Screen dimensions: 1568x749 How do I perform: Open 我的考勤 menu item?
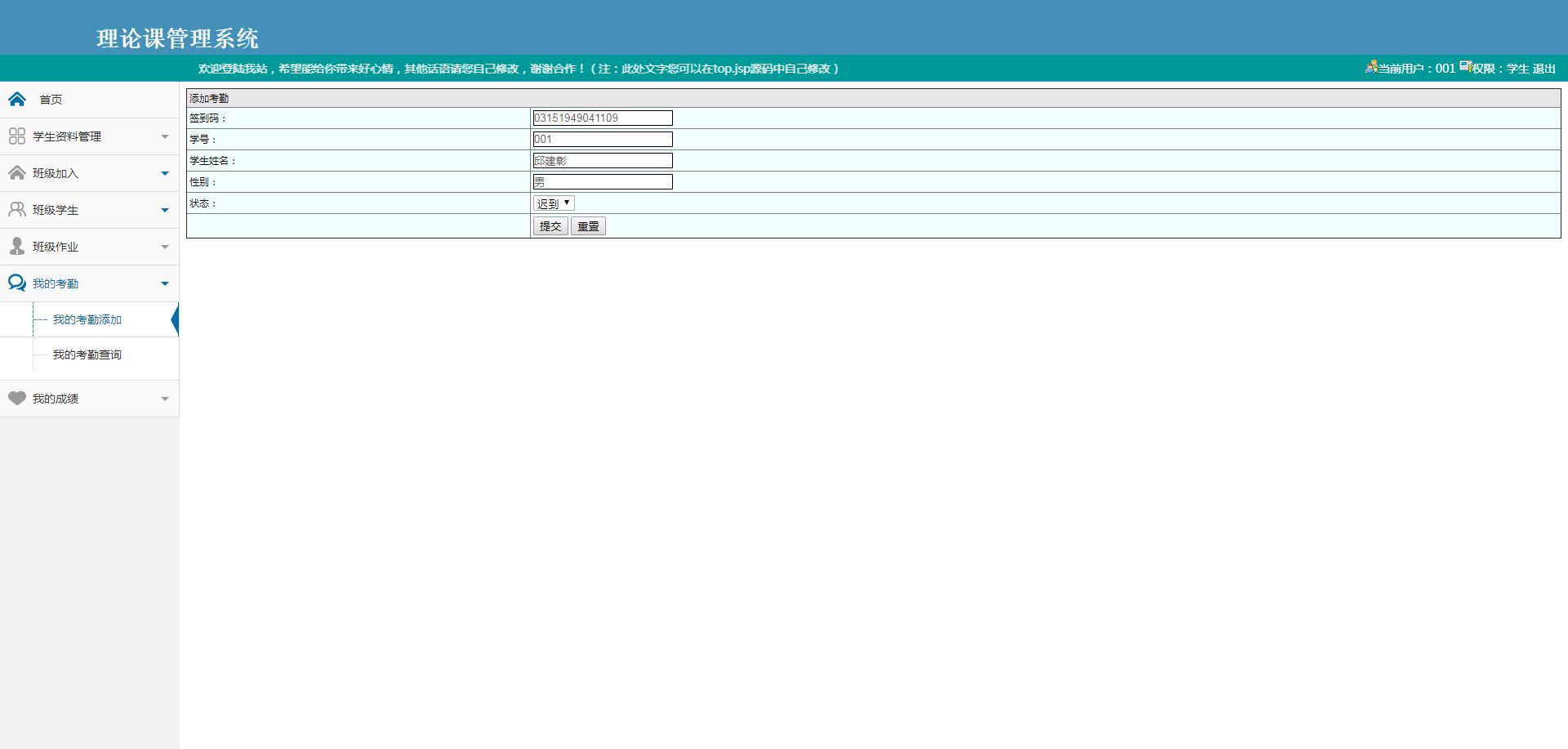(56, 283)
